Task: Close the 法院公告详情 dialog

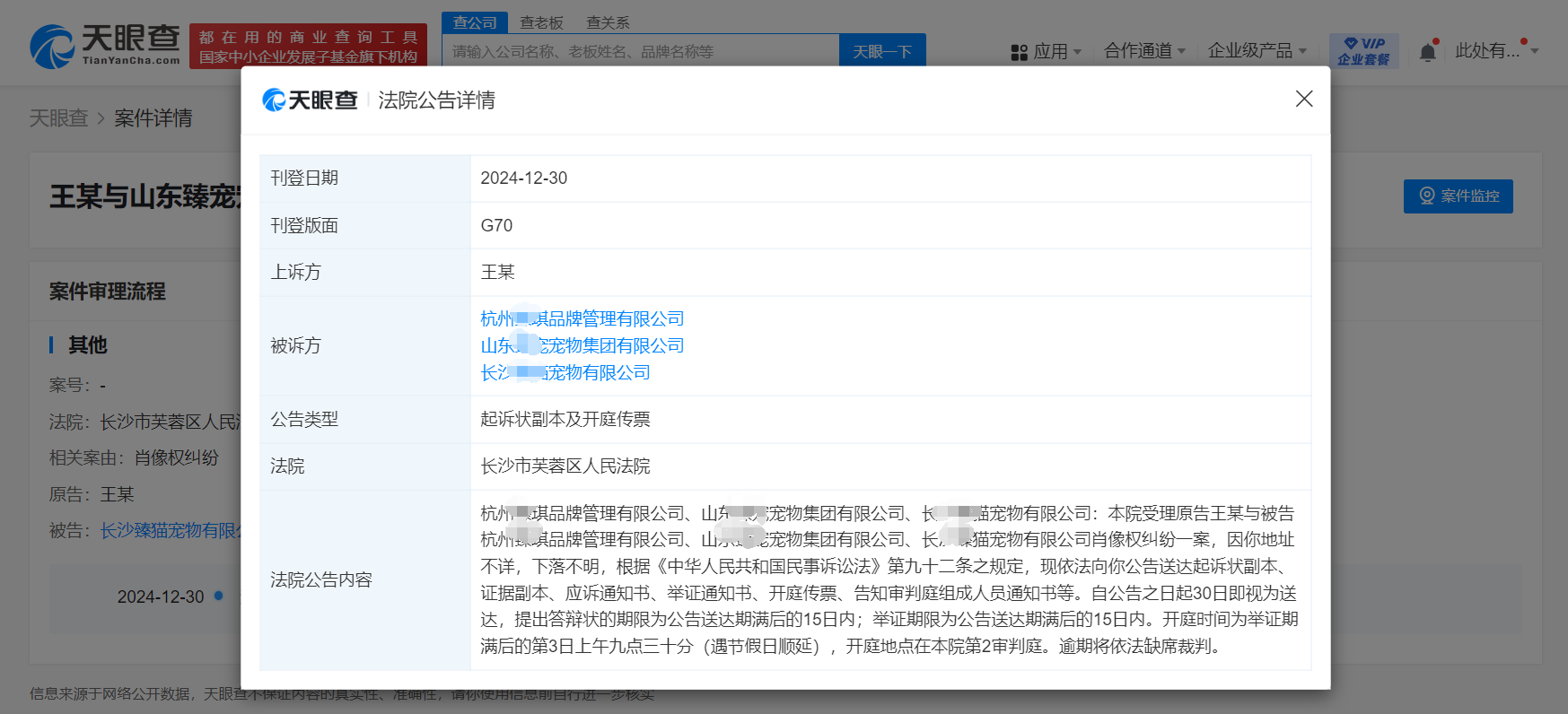Action: pyautogui.click(x=1304, y=99)
